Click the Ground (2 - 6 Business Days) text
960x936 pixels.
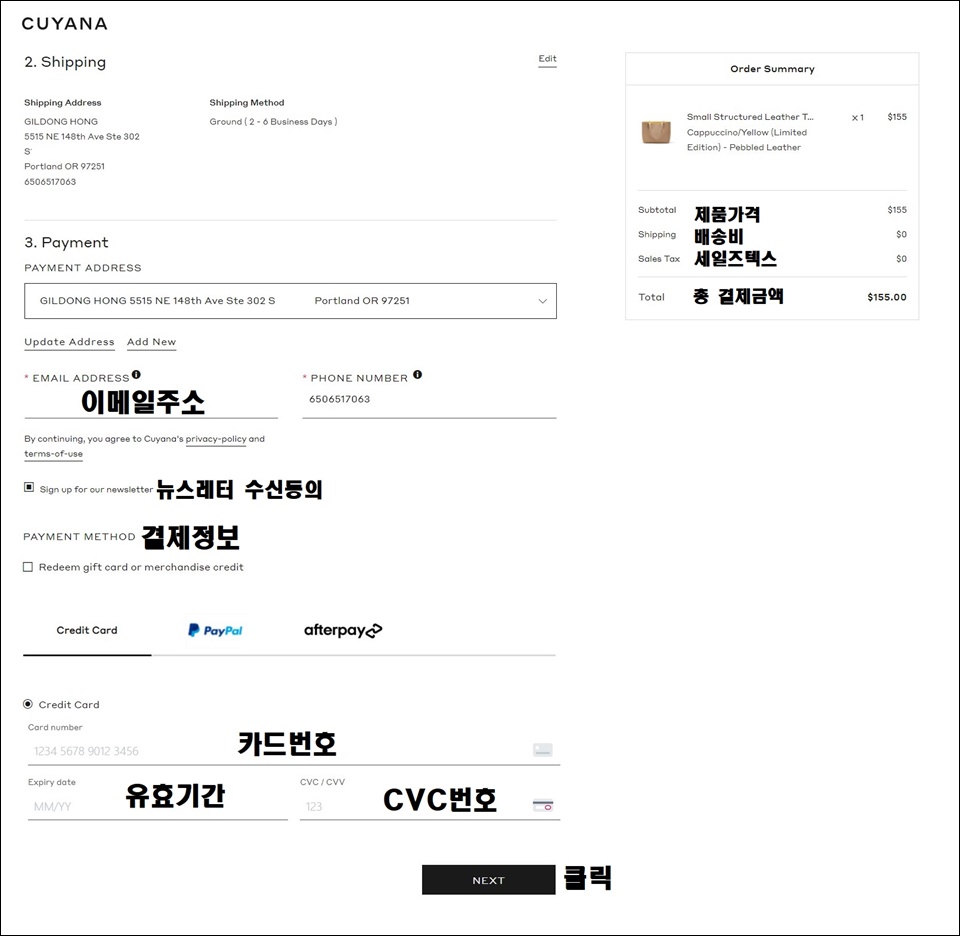(x=273, y=121)
